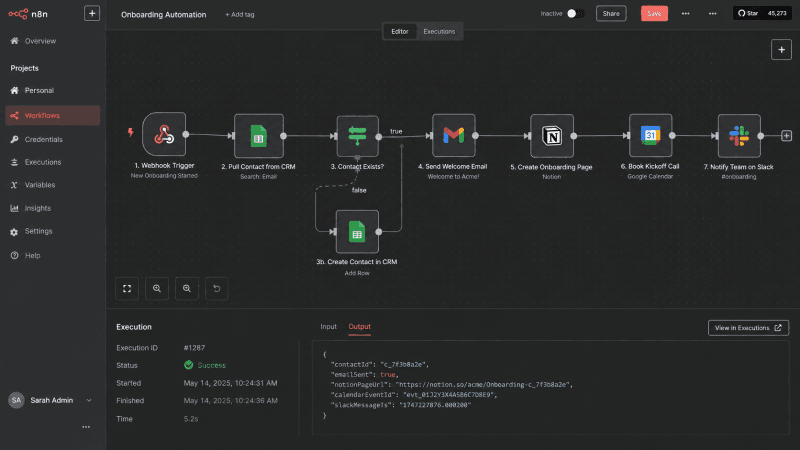Click the Time value 5.2s
Image resolution: width=800 pixels, height=450 pixels.
191,418
